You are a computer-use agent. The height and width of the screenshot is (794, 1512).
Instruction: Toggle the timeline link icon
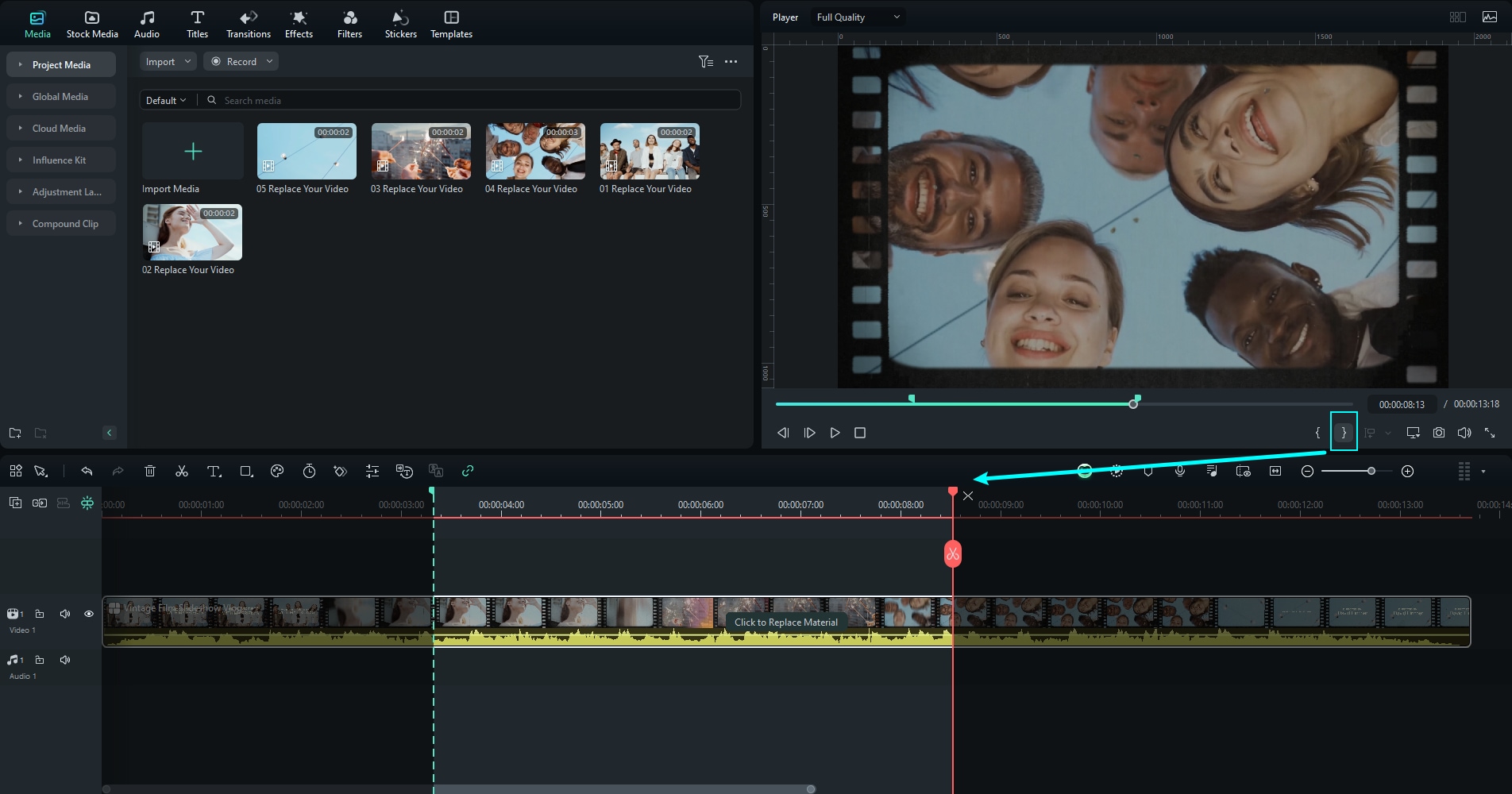coord(468,471)
